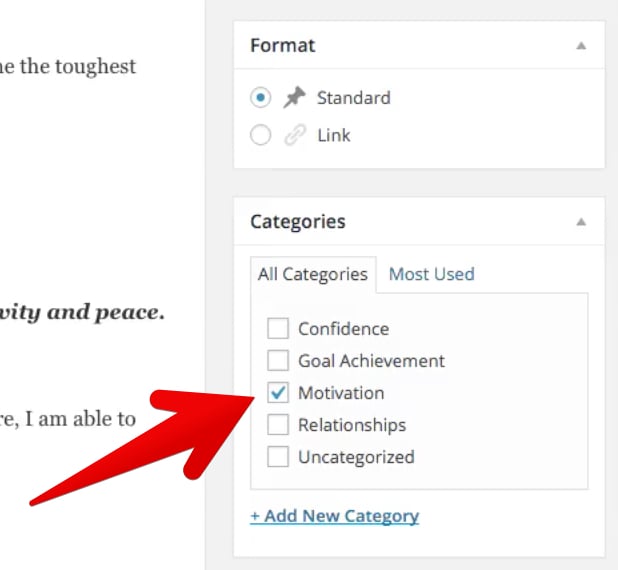Check the Confidence category box
Image resolution: width=618 pixels, height=570 pixels.
coord(277,328)
